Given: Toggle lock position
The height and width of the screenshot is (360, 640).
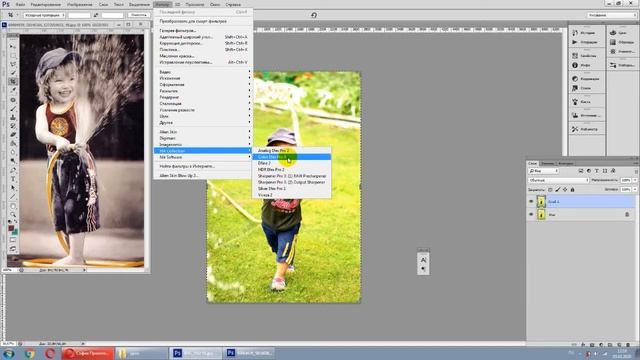Looking at the screenshot, I should pyautogui.click(x=565, y=190).
